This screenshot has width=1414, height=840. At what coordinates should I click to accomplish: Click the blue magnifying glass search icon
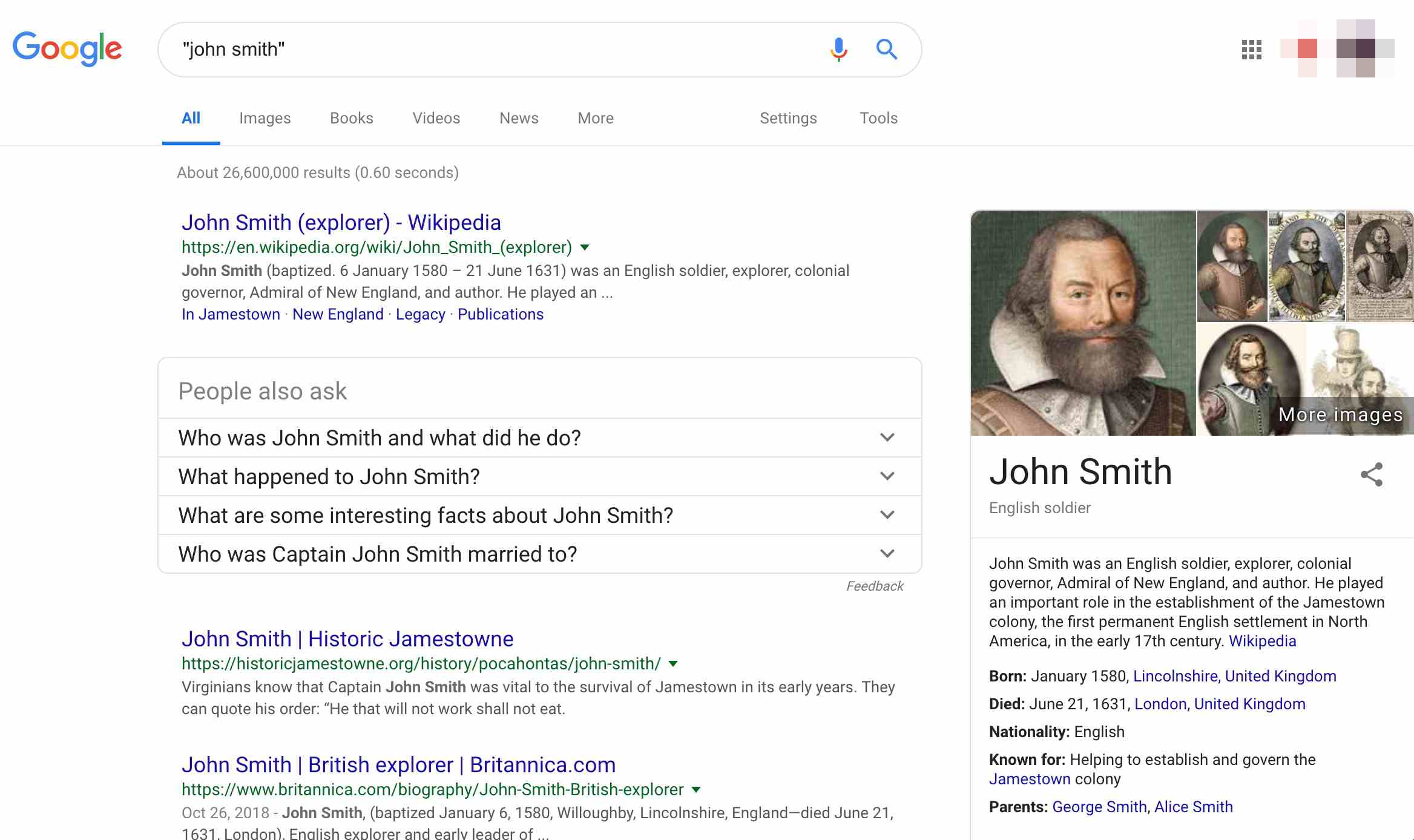[x=887, y=49]
